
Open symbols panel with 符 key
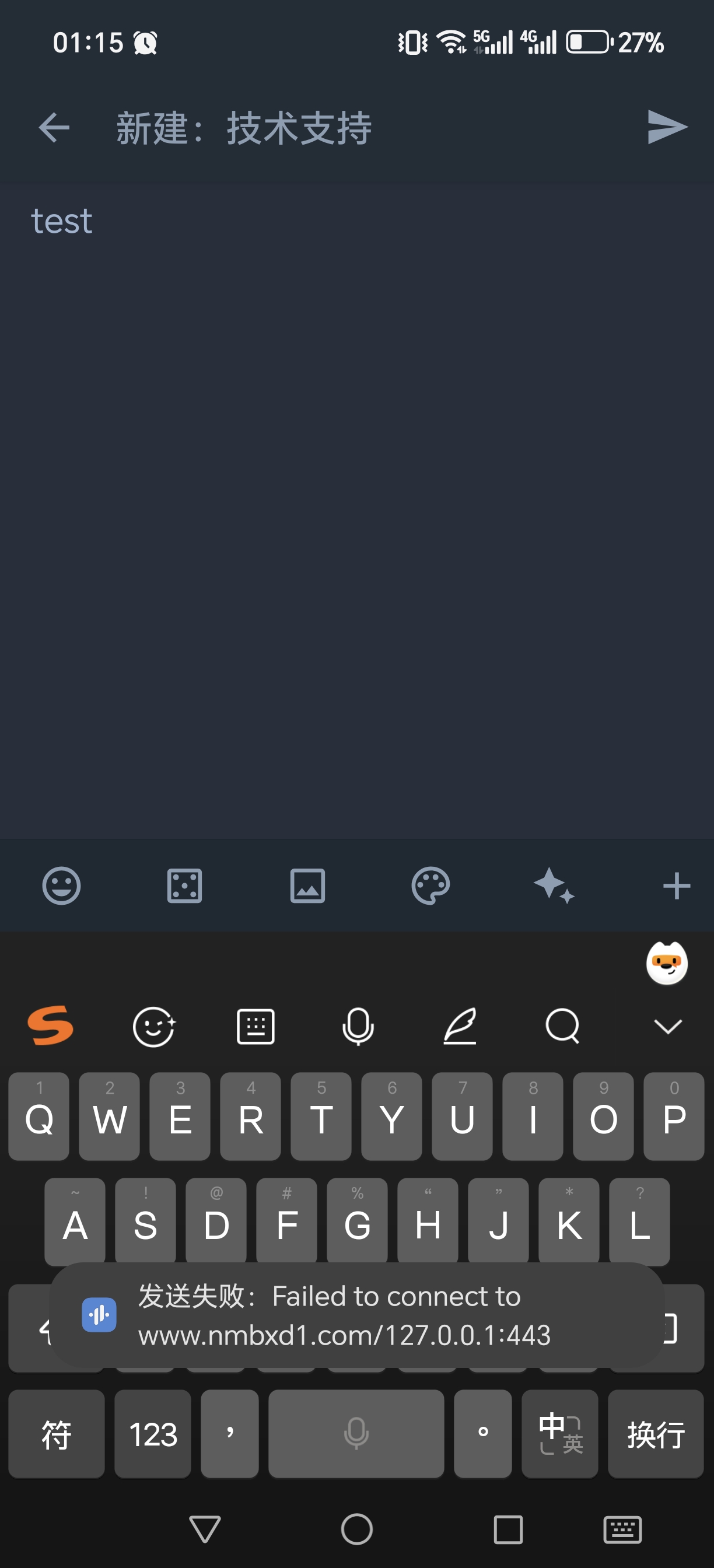point(56,1433)
